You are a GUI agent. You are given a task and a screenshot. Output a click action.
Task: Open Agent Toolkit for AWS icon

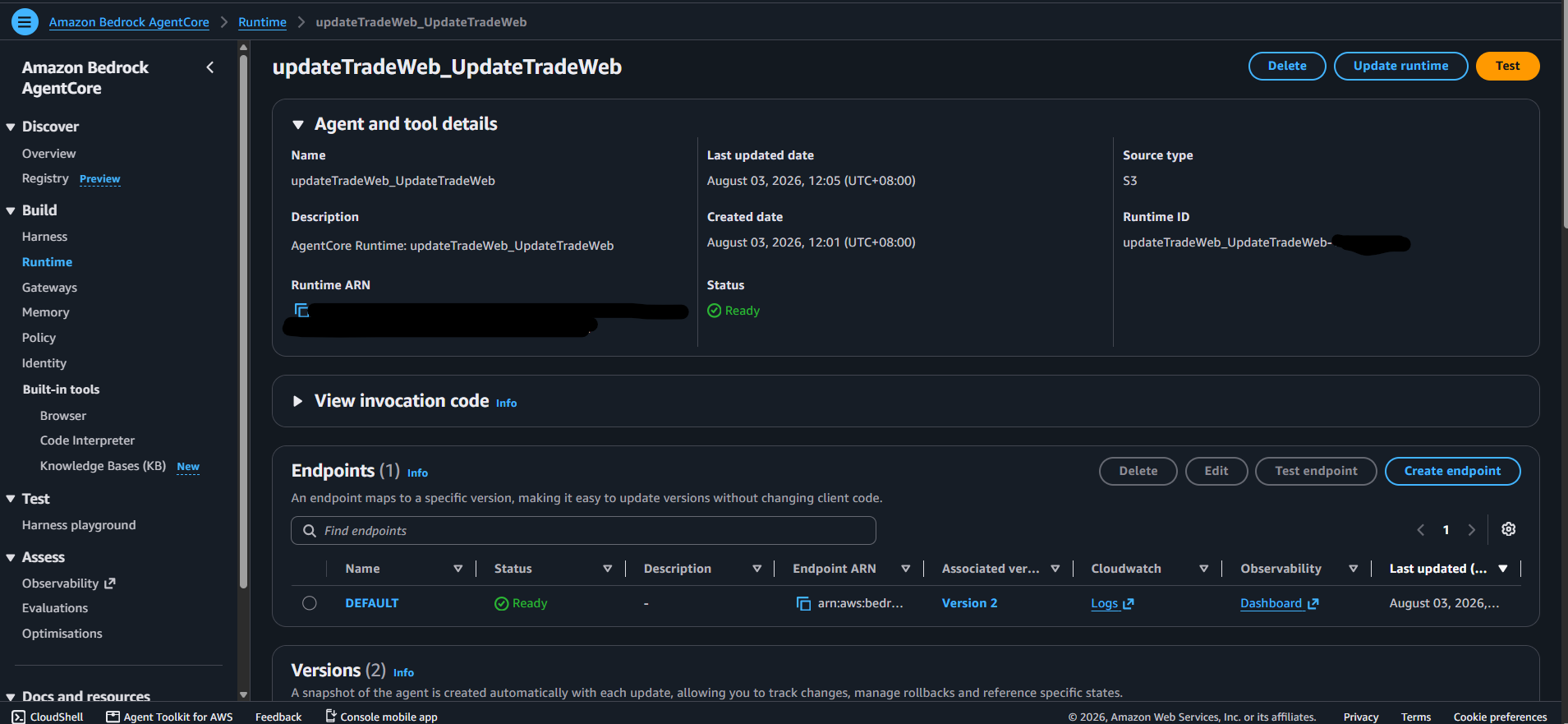coord(113,717)
